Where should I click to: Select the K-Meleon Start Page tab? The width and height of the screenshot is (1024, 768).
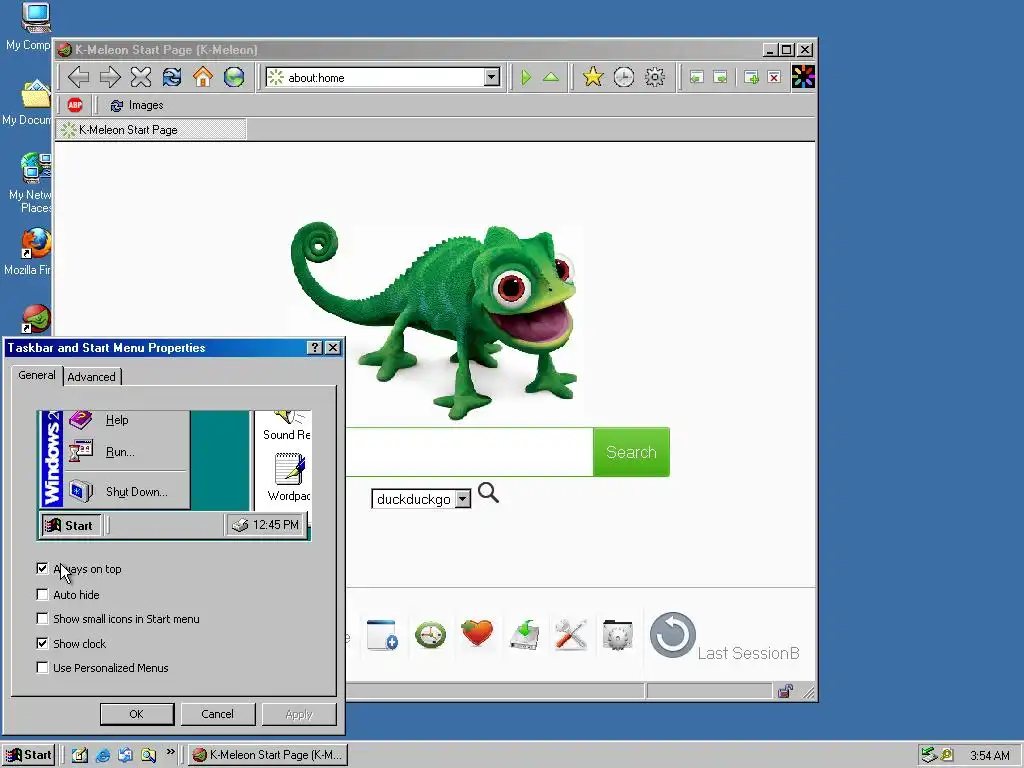[151, 130]
